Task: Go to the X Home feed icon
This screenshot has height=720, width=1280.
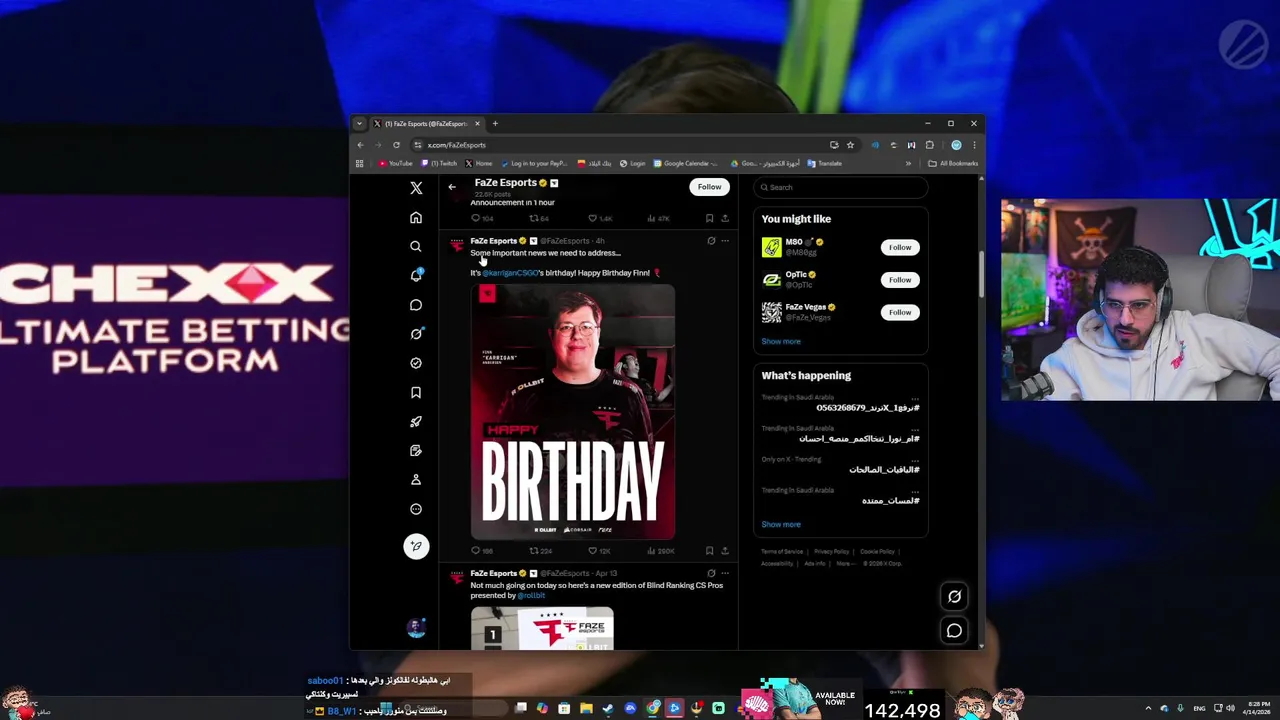Action: click(416, 217)
